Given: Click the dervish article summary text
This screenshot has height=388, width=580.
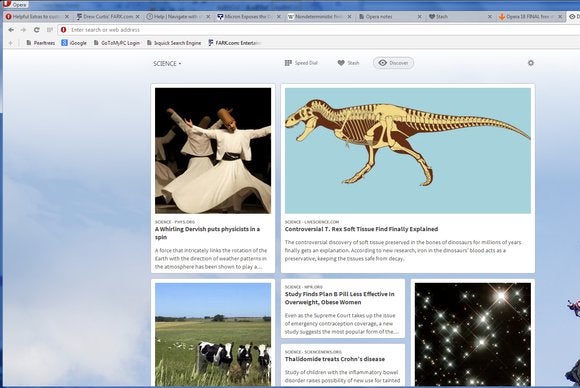Looking at the screenshot, I should pos(211,259).
